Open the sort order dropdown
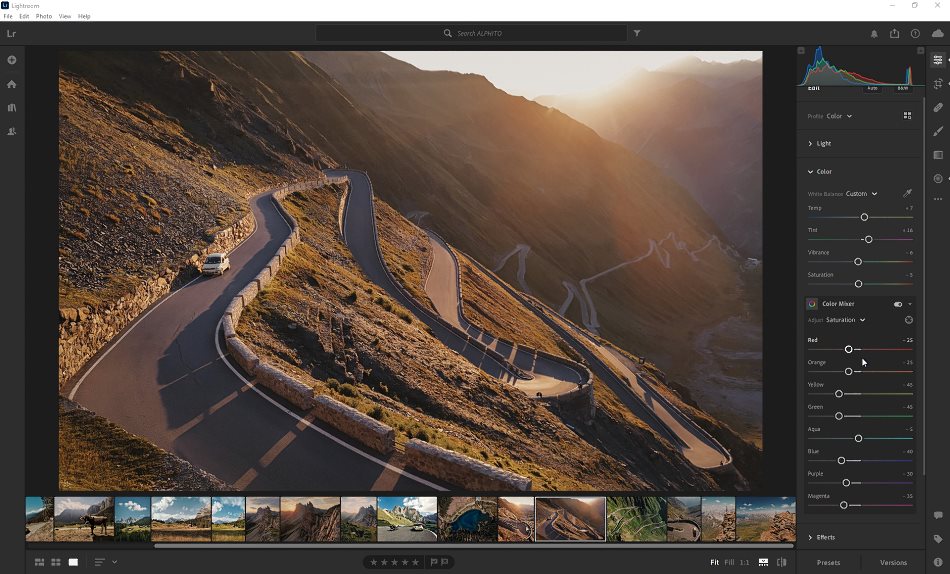Image resolution: width=950 pixels, height=574 pixels. tap(105, 562)
